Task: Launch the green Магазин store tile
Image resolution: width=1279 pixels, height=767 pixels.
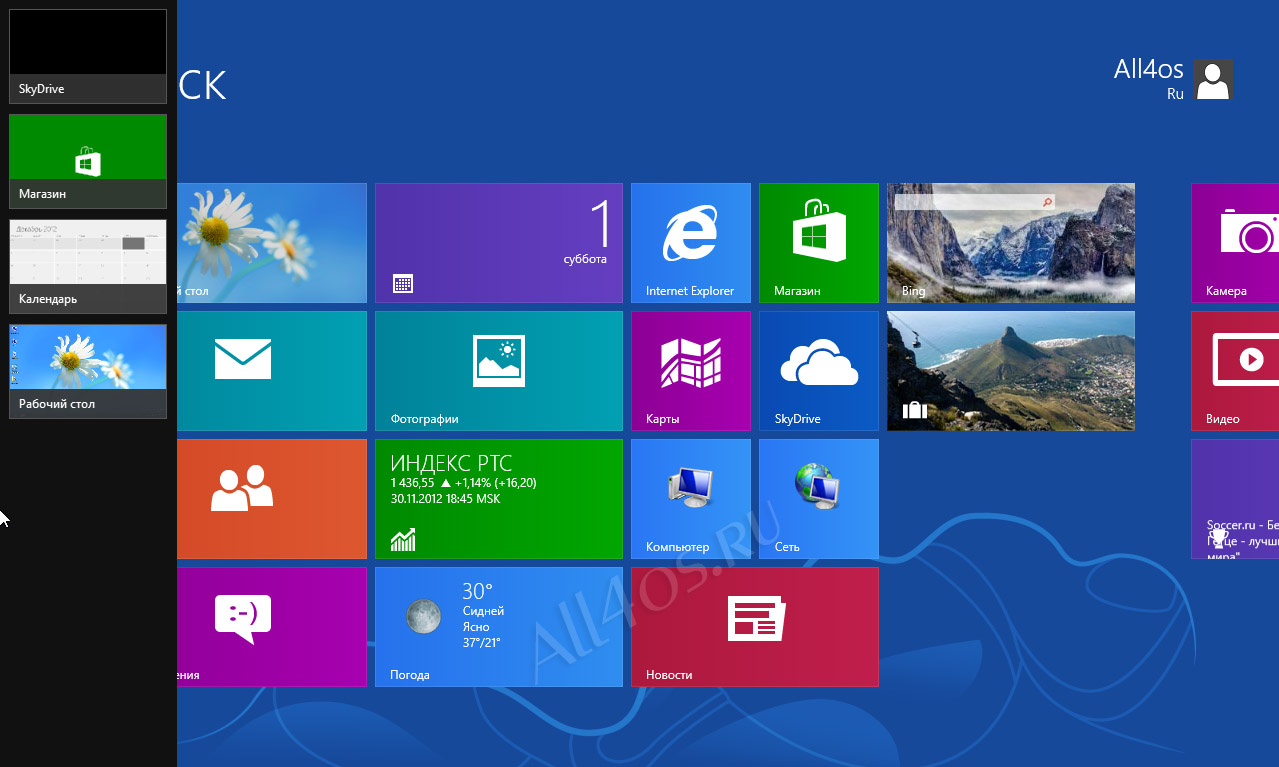Action: (819, 243)
